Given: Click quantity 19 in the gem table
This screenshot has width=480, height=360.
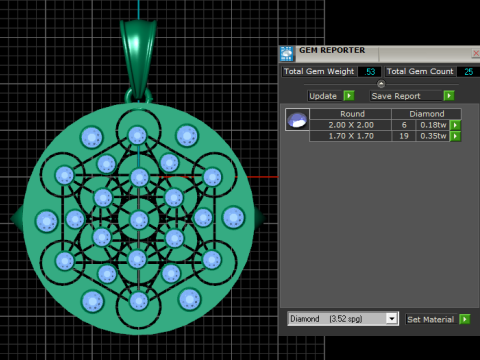Looking at the screenshot, I should [x=404, y=136].
